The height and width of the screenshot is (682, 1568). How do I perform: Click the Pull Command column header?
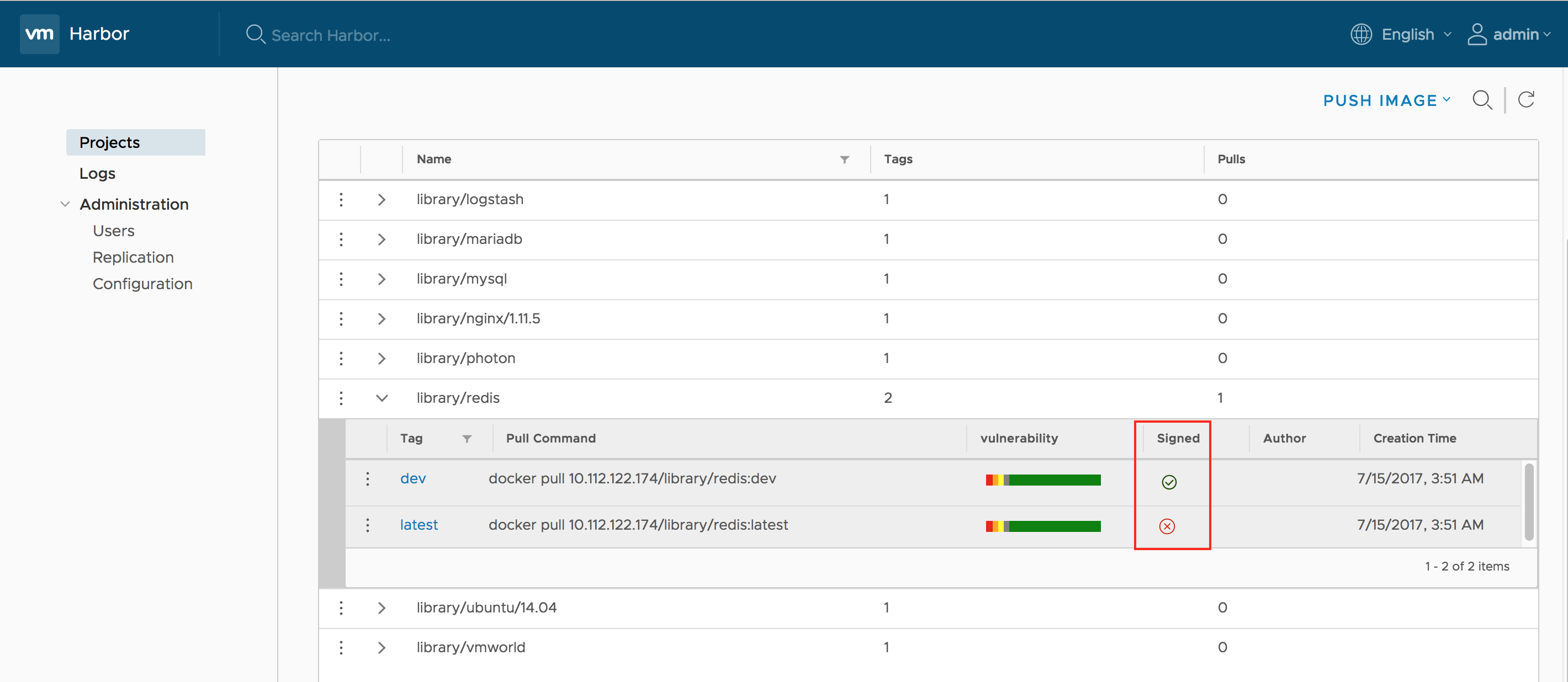[551, 439]
